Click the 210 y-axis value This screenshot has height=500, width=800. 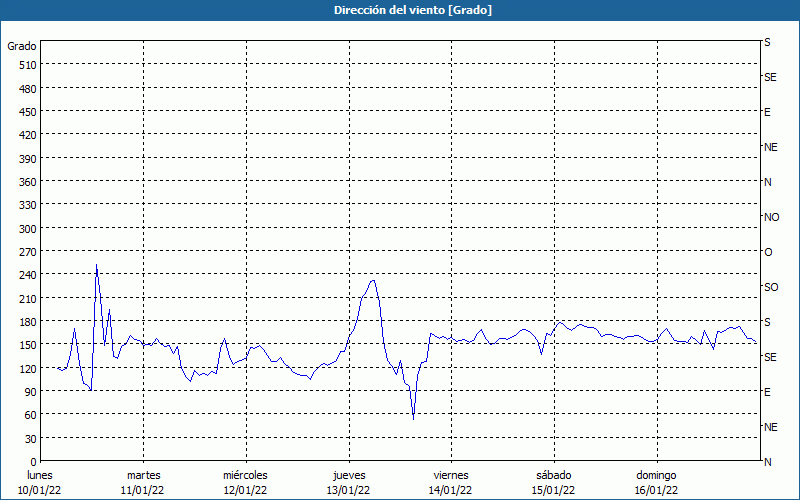[28, 298]
